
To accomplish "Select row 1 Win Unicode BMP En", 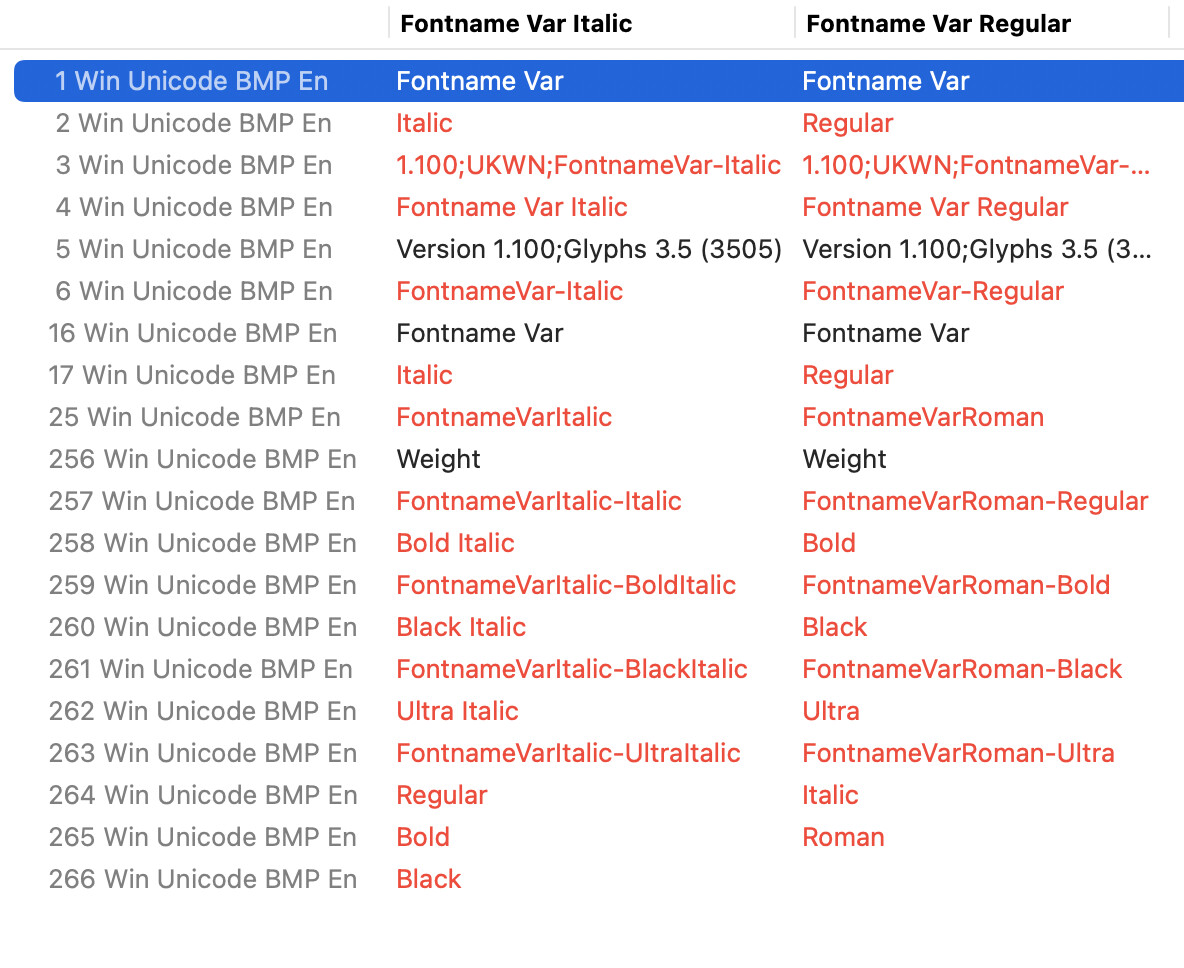I will click(191, 81).
